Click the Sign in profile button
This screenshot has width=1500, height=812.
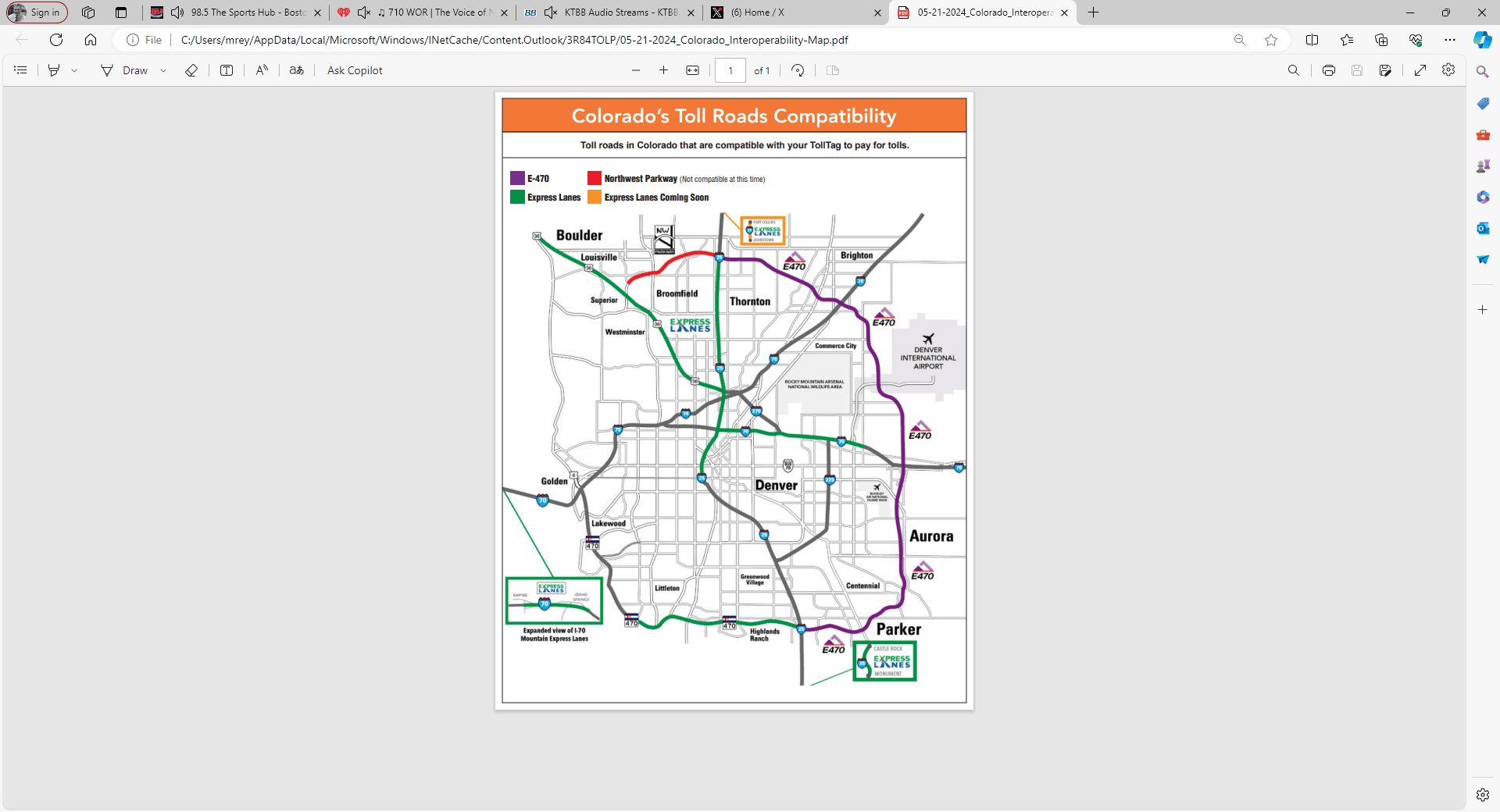pyautogui.click(x=37, y=12)
